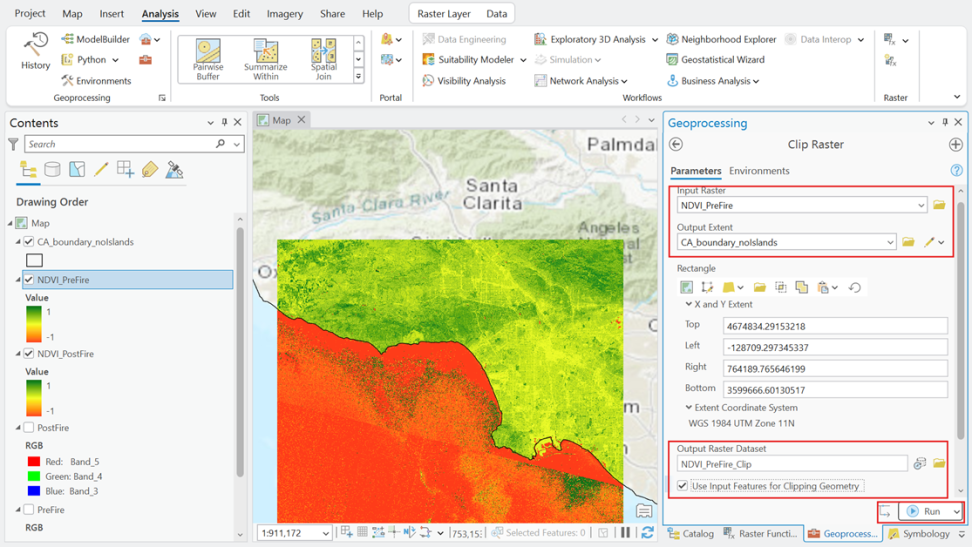
Task: Click the Top extent value field
Action: coord(835,326)
